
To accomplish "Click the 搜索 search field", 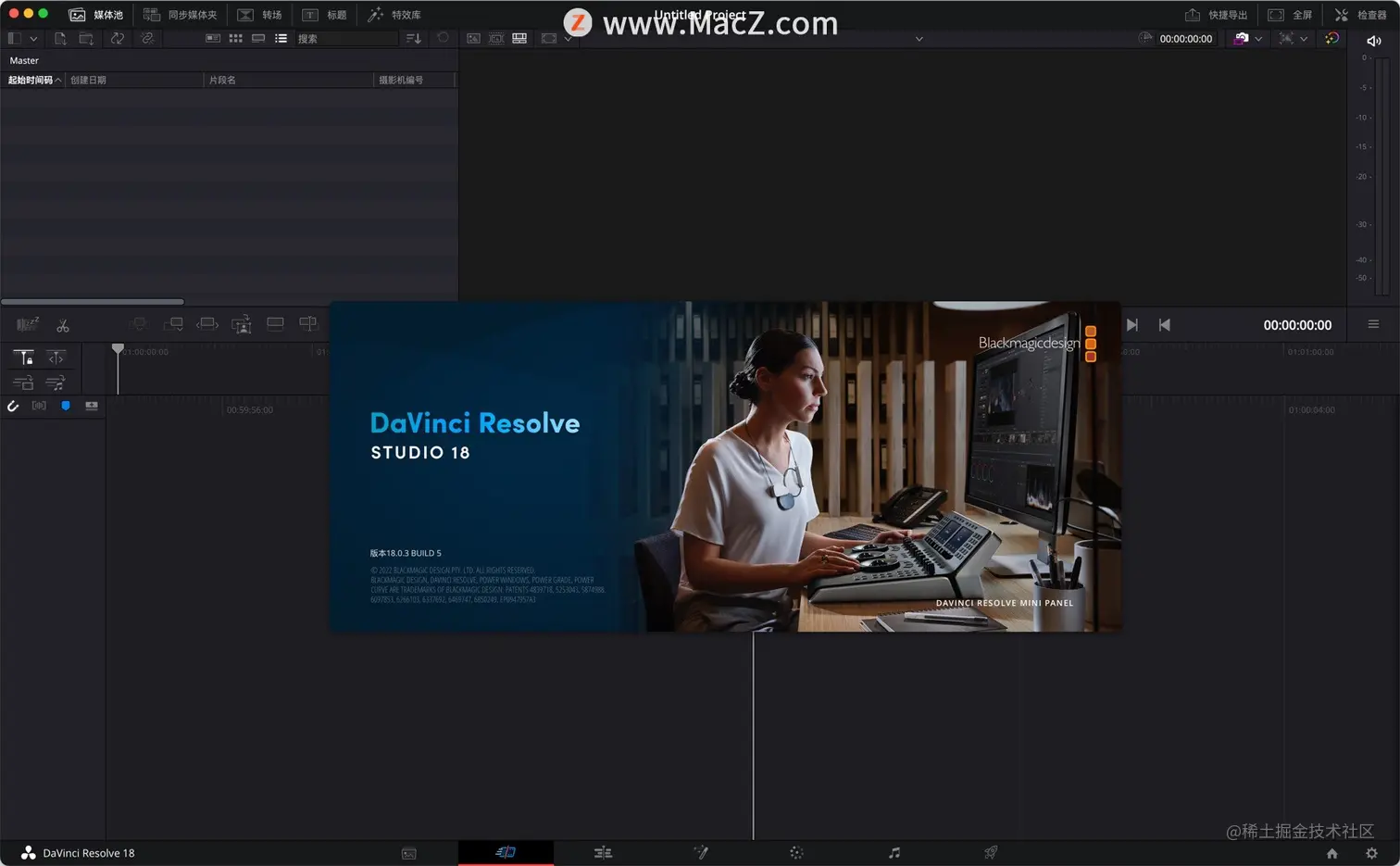I will [x=345, y=38].
